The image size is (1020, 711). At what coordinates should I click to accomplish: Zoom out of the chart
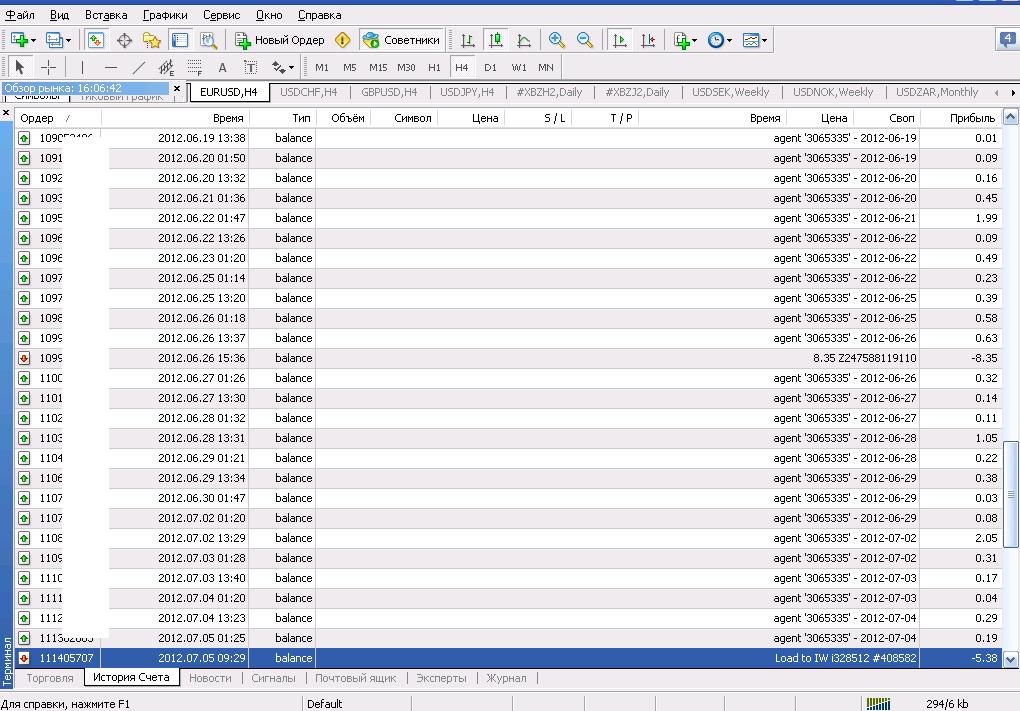[x=585, y=40]
